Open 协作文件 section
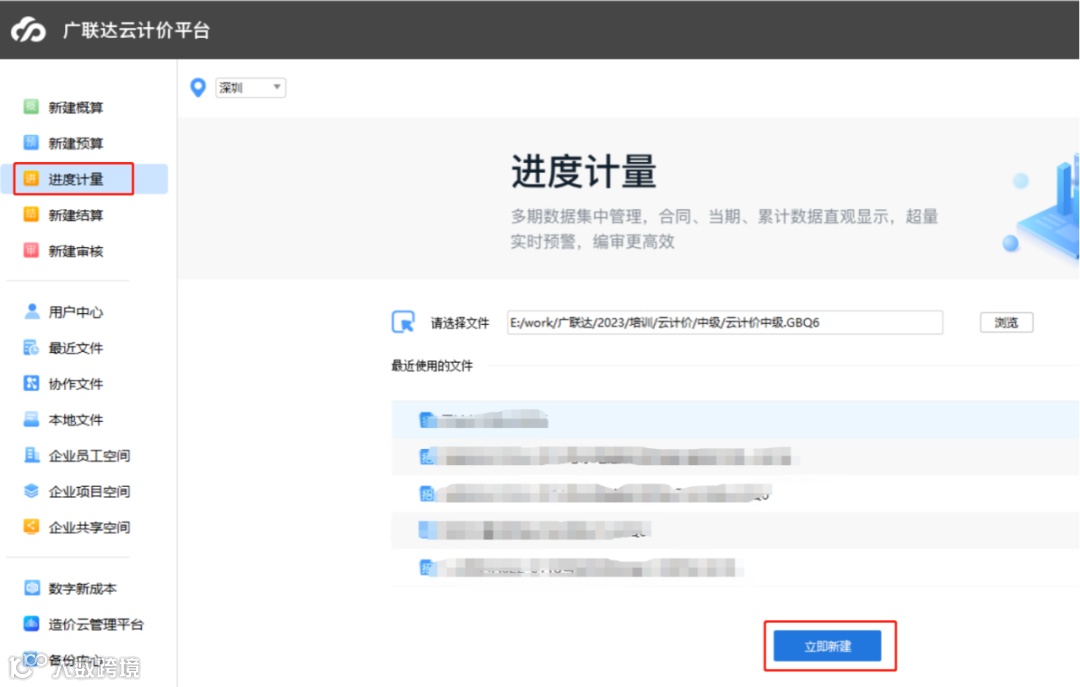 [76, 384]
